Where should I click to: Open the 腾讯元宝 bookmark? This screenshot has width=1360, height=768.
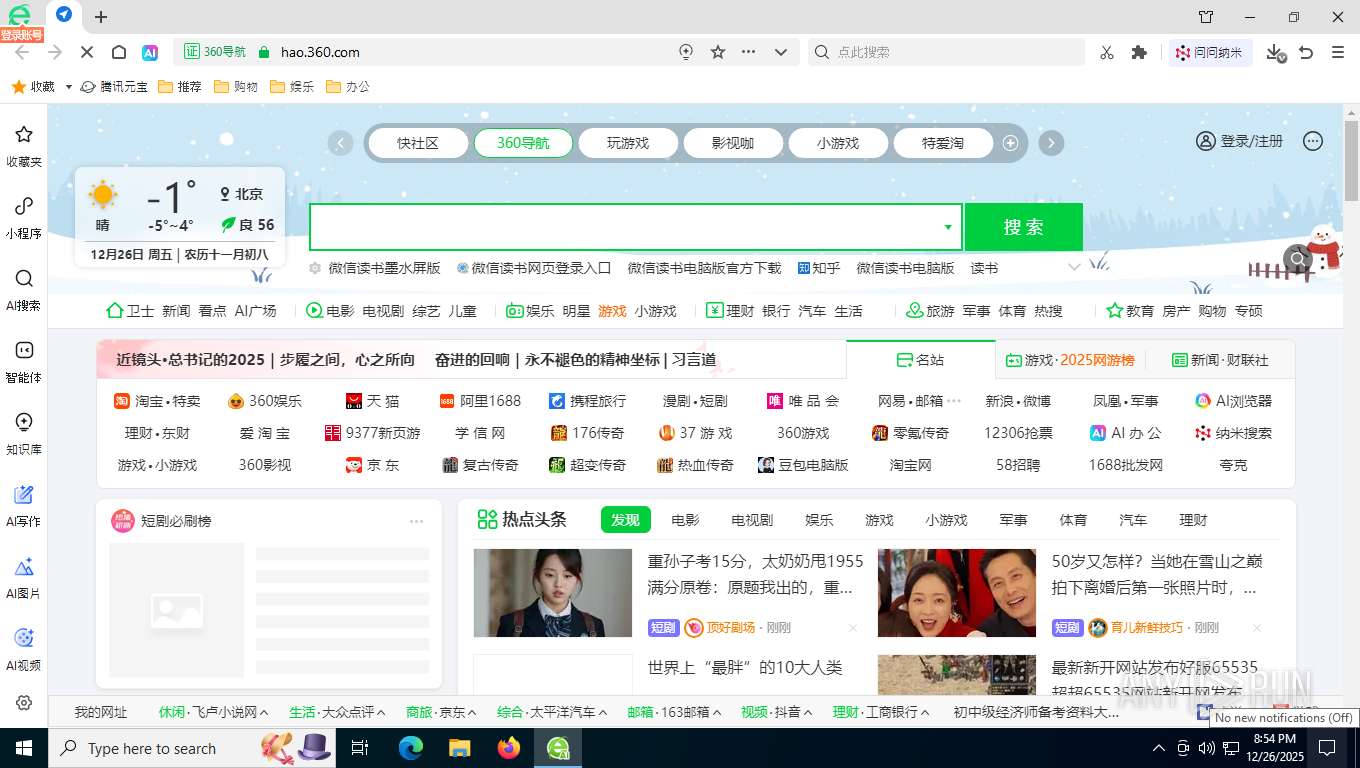point(114,87)
